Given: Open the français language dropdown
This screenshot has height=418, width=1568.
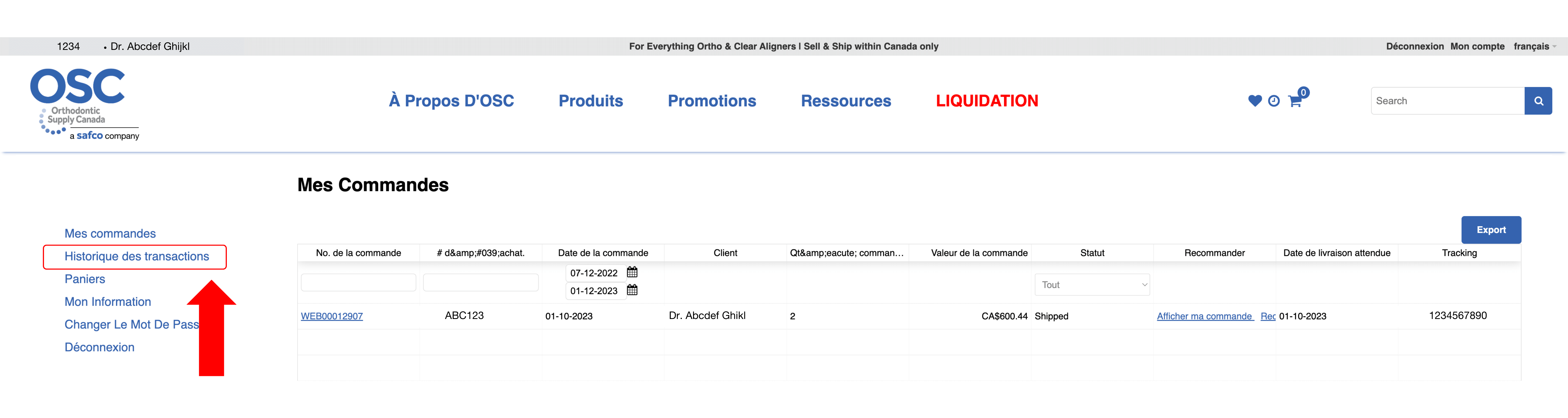Looking at the screenshot, I should 1534,46.
